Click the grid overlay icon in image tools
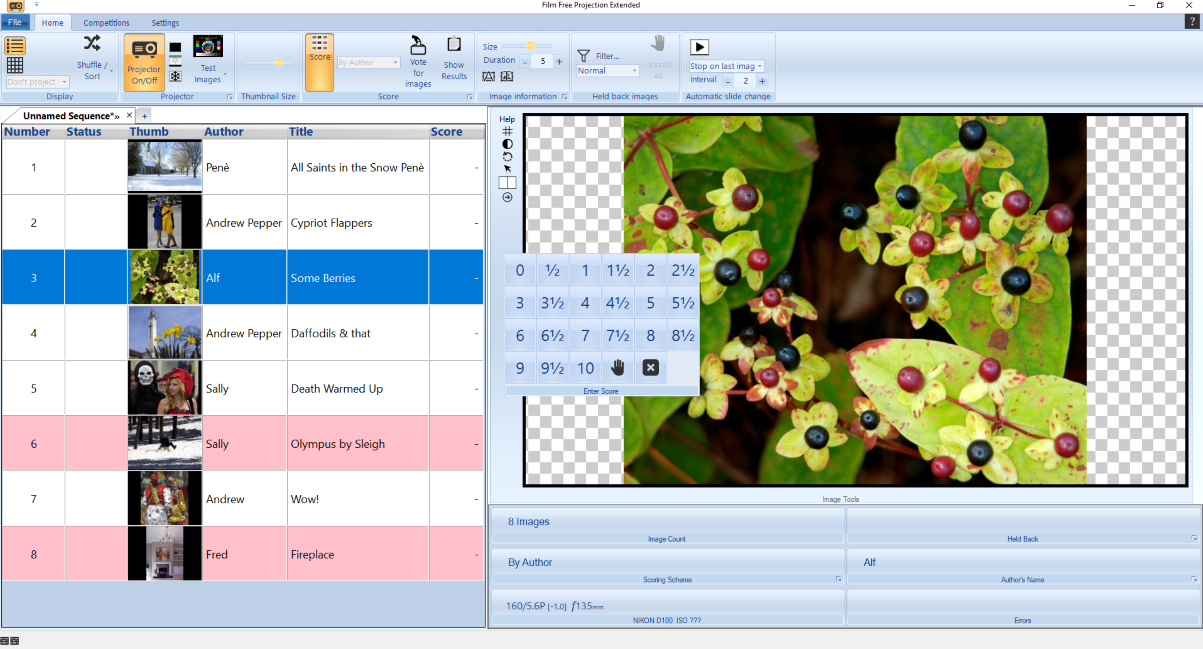Image resolution: width=1203 pixels, height=649 pixels. (507, 131)
